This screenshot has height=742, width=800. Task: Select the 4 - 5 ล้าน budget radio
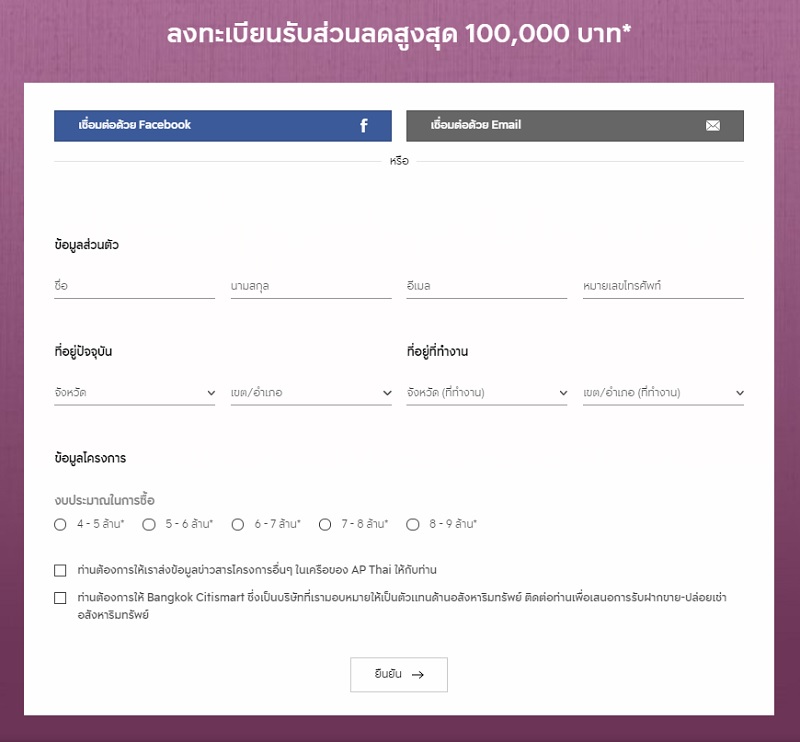tap(61, 524)
